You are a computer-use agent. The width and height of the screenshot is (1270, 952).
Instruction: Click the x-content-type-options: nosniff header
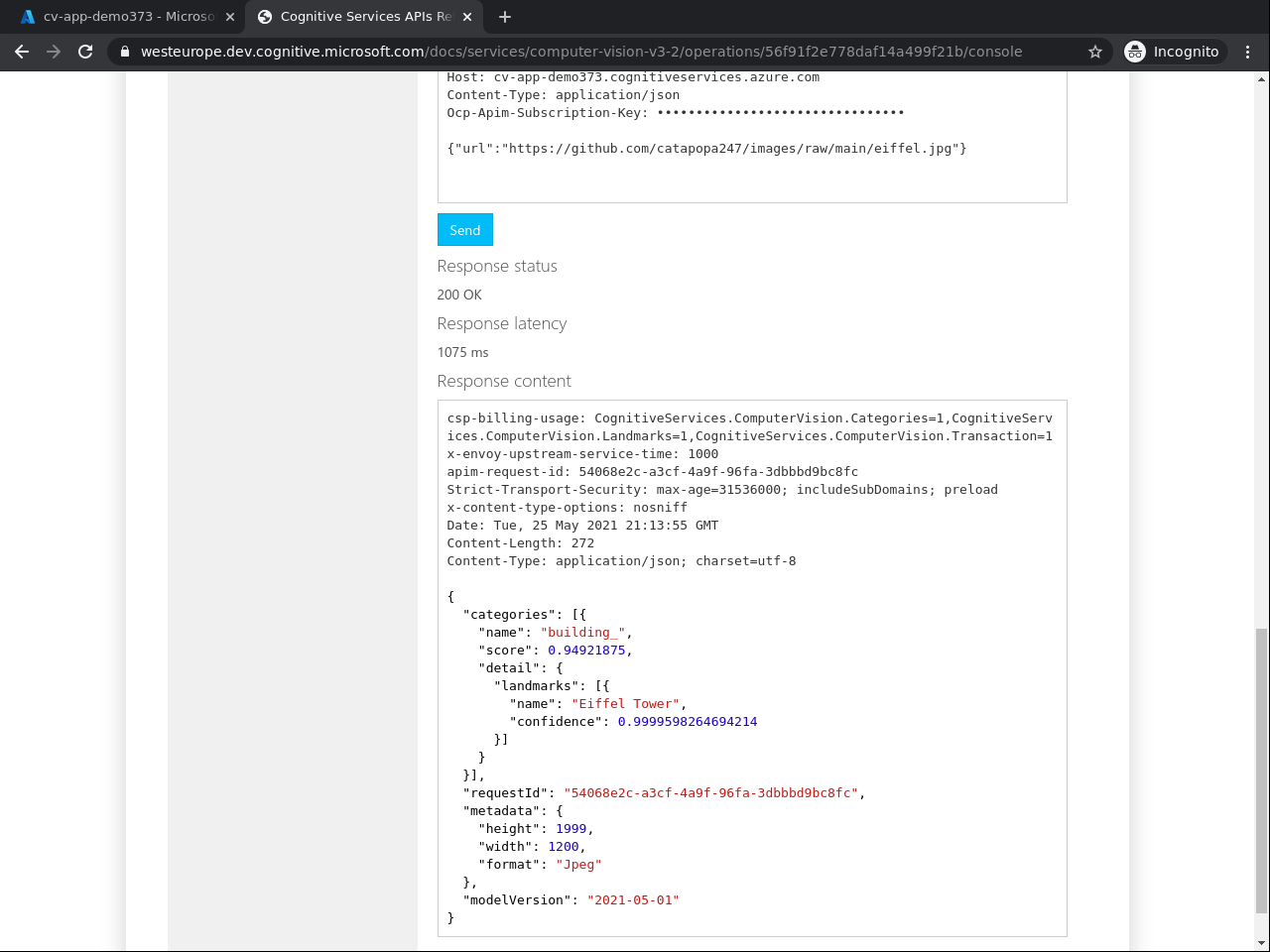[568, 508]
